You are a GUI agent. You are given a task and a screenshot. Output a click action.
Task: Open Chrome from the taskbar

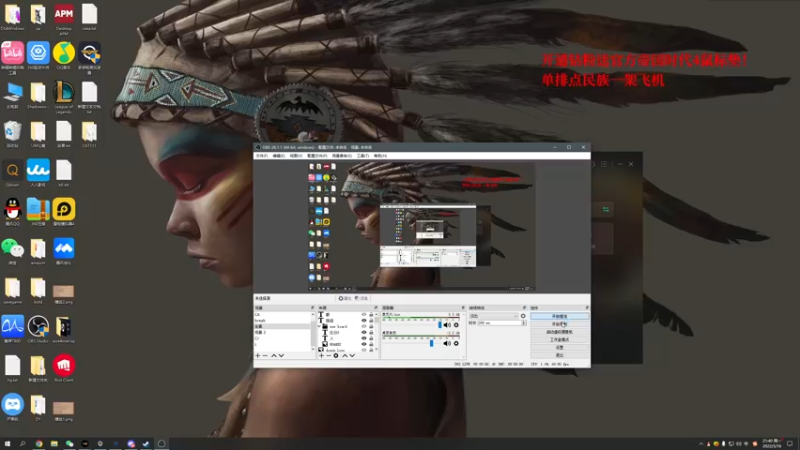click(x=39, y=444)
